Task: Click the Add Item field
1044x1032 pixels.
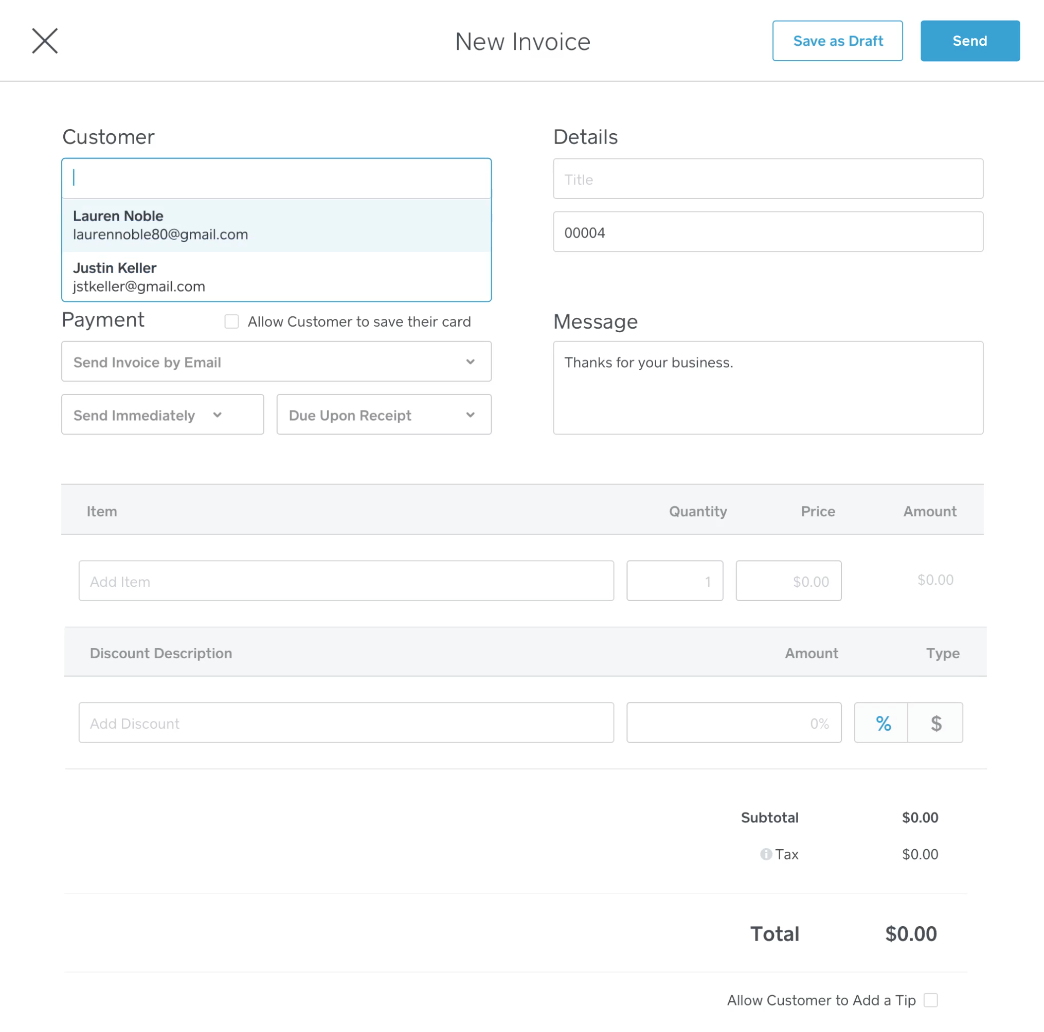Action: (346, 580)
